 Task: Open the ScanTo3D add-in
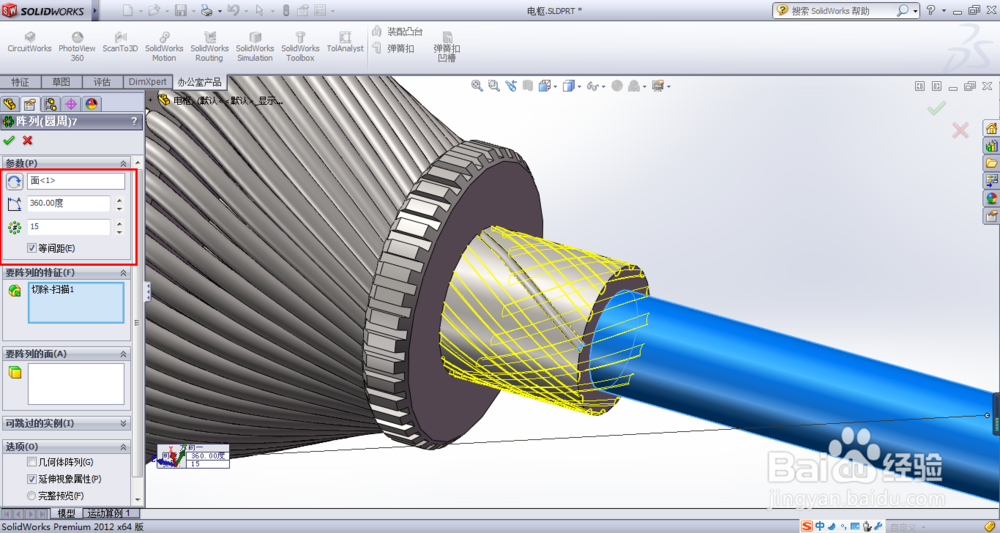(x=120, y=43)
